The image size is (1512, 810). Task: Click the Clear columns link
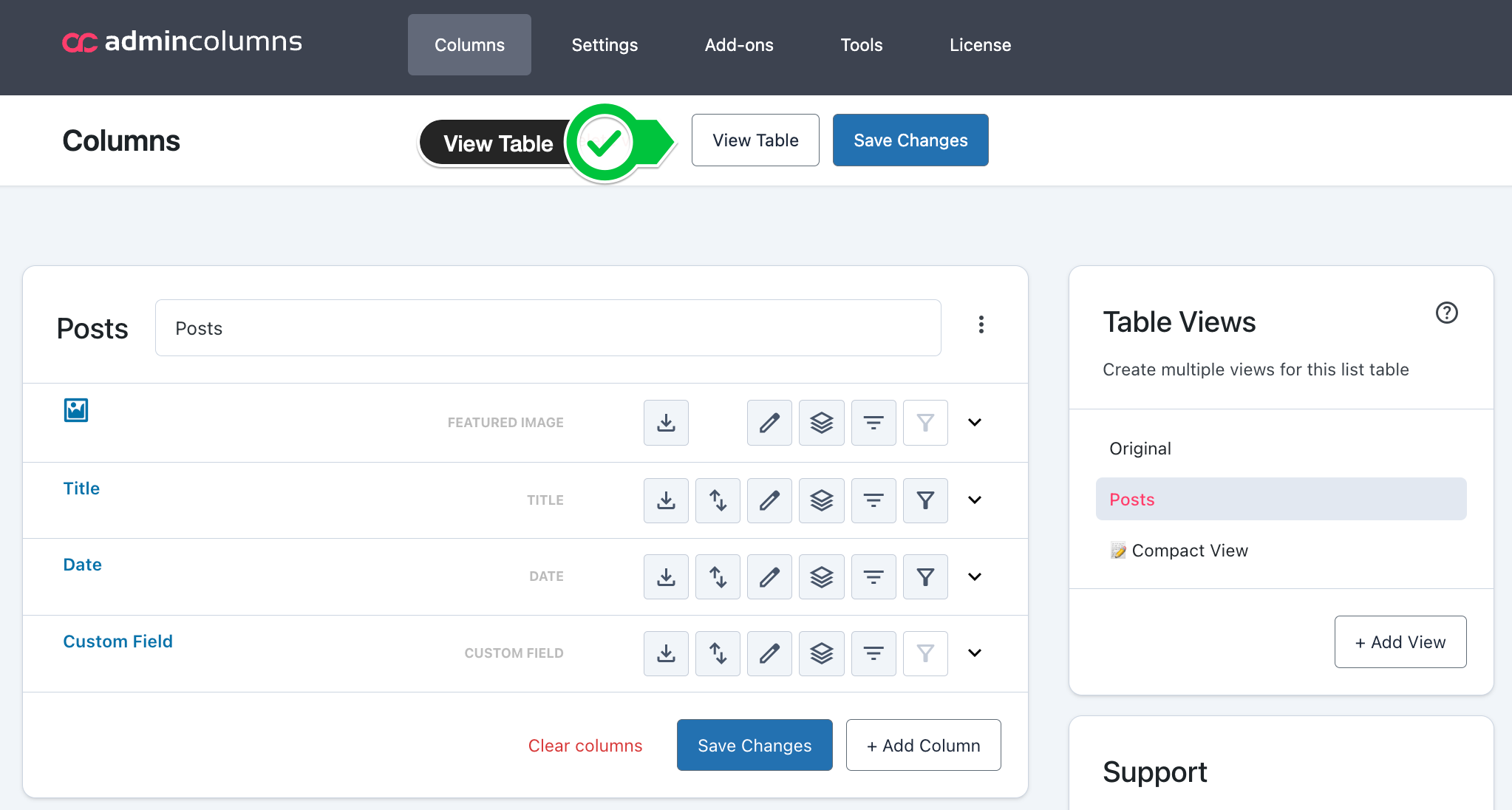tap(585, 746)
